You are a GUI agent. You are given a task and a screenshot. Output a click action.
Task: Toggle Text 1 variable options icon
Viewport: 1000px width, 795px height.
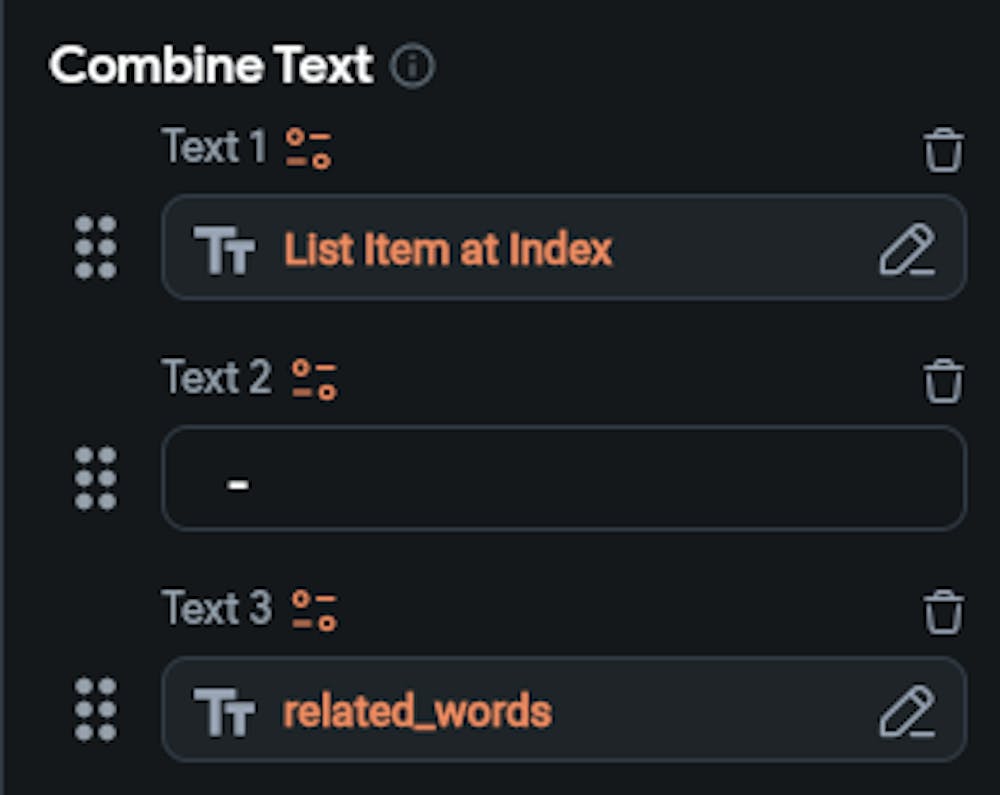tap(308, 148)
